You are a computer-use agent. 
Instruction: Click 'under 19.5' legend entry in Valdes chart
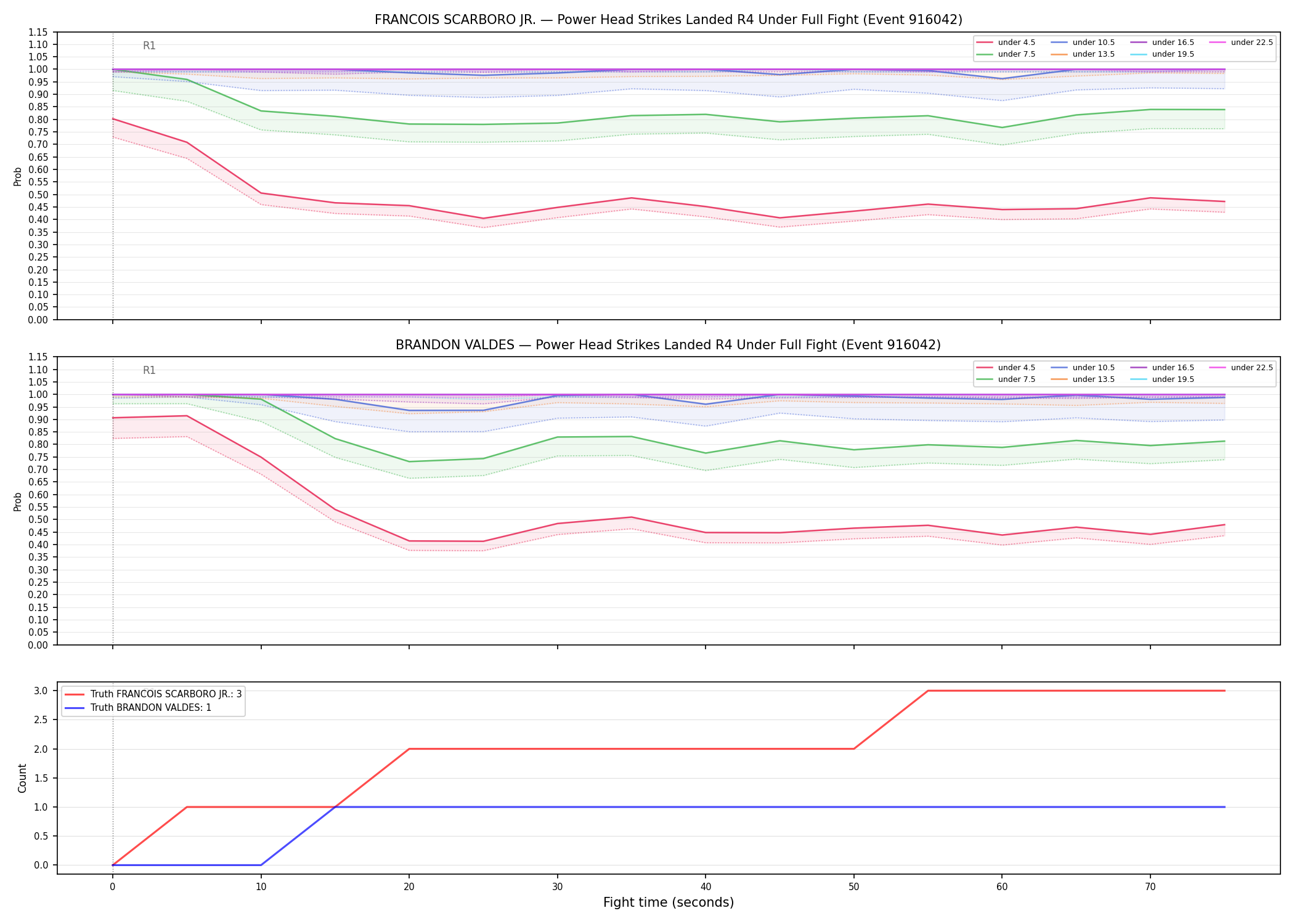[x=1162, y=379]
